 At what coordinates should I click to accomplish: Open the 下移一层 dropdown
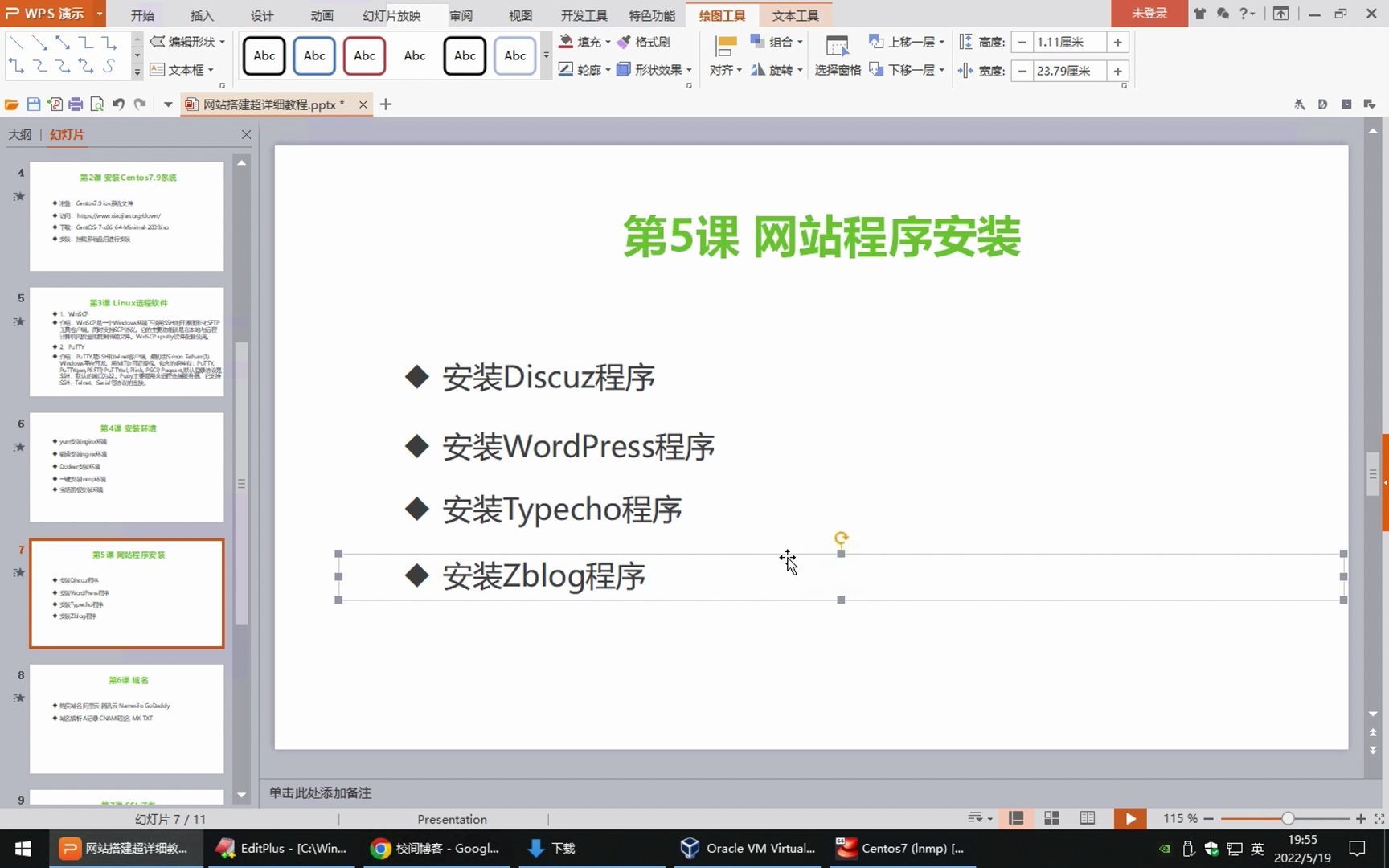[907, 70]
